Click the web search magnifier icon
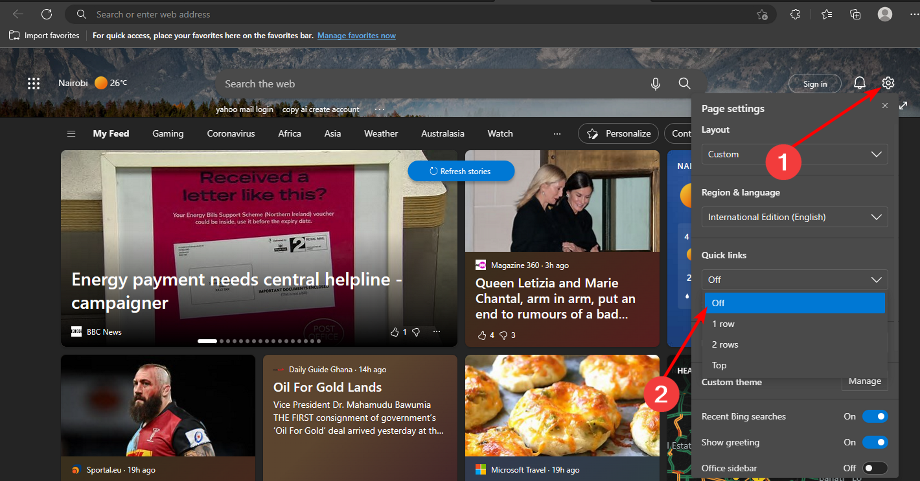 684,84
